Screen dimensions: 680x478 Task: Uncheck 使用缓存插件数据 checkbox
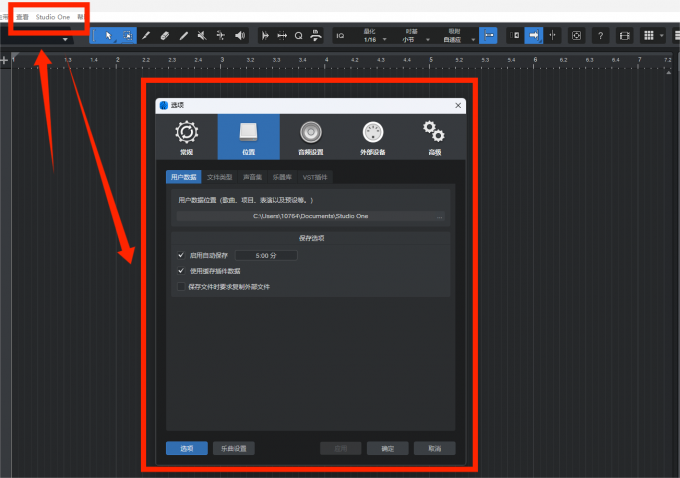click(x=181, y=270)
